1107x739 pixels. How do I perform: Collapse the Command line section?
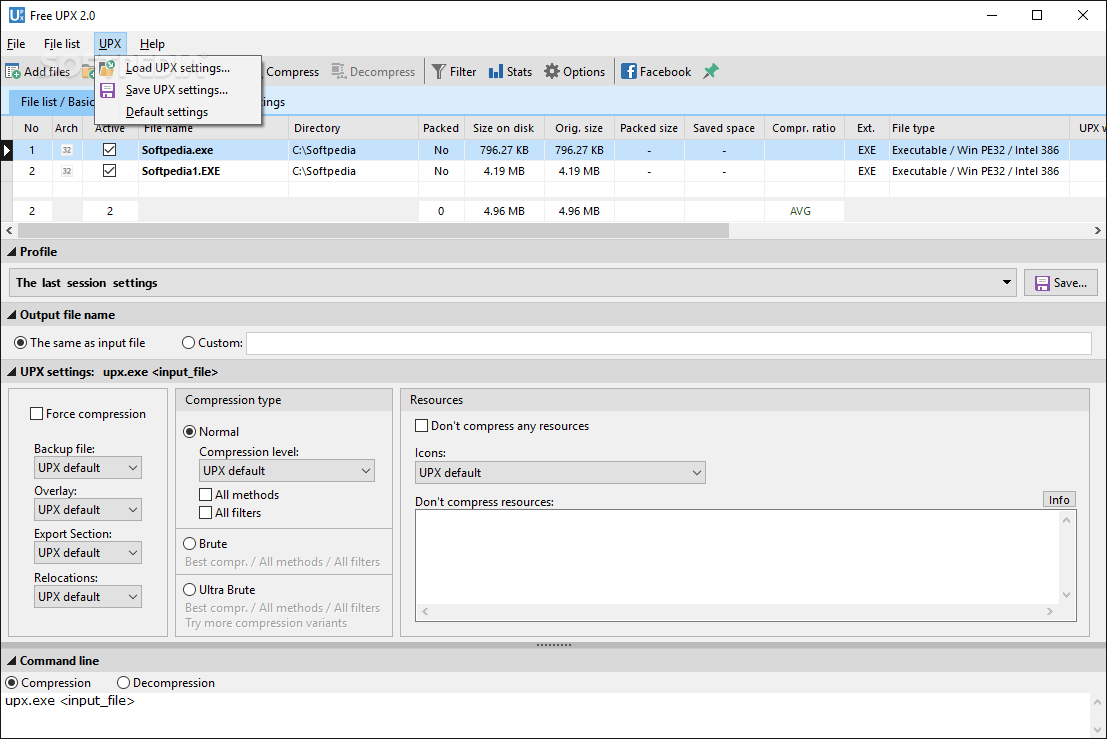(x=11, y=661)
